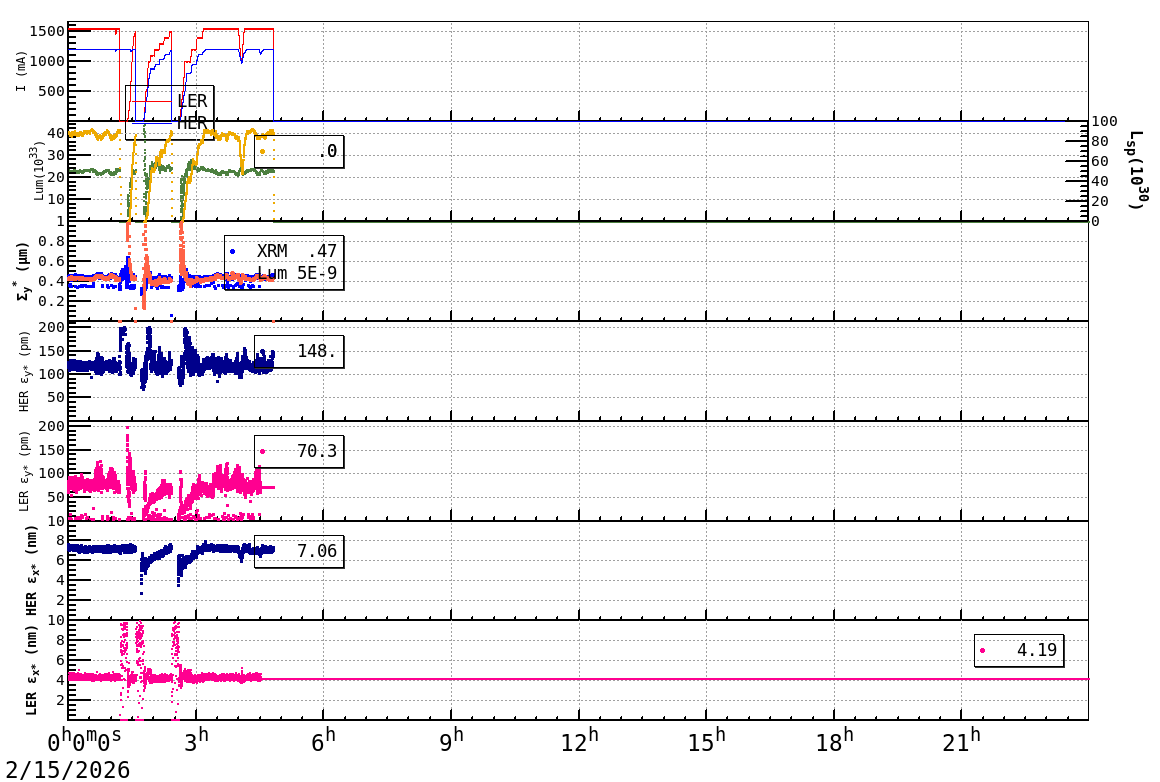Click the '148.' value box

[x=299, y=351]
